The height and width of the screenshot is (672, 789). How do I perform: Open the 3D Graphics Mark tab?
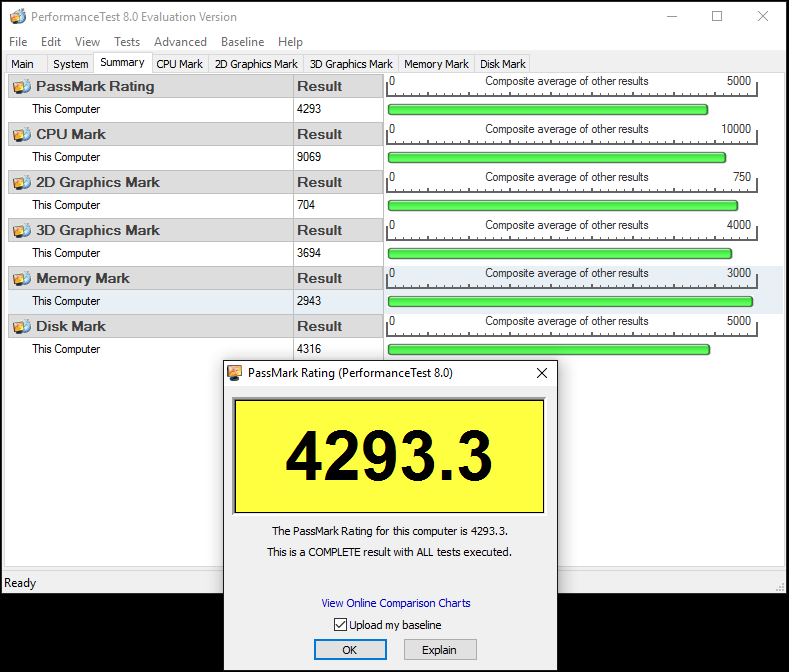point(351,64)
